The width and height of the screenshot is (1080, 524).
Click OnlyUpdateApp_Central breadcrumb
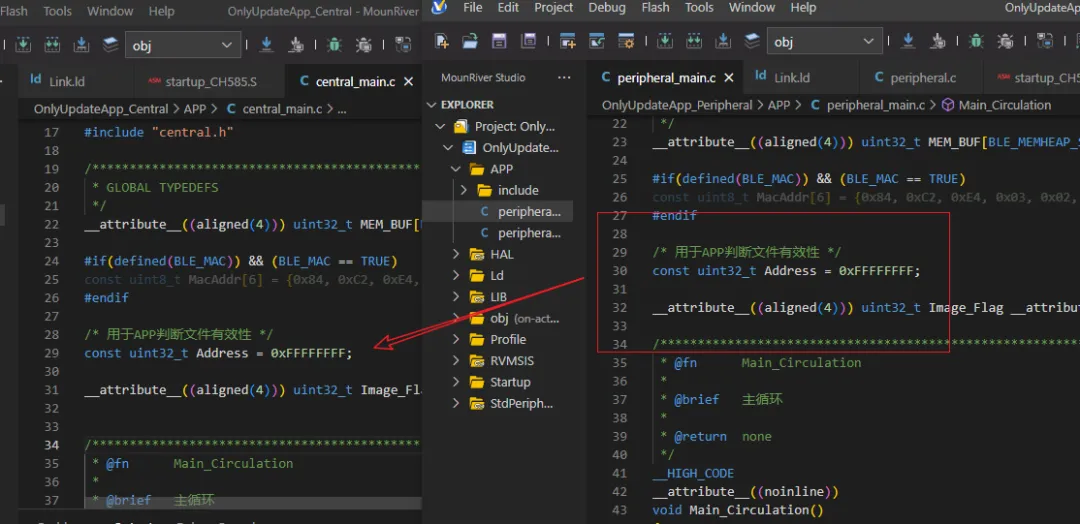[101, 109]
